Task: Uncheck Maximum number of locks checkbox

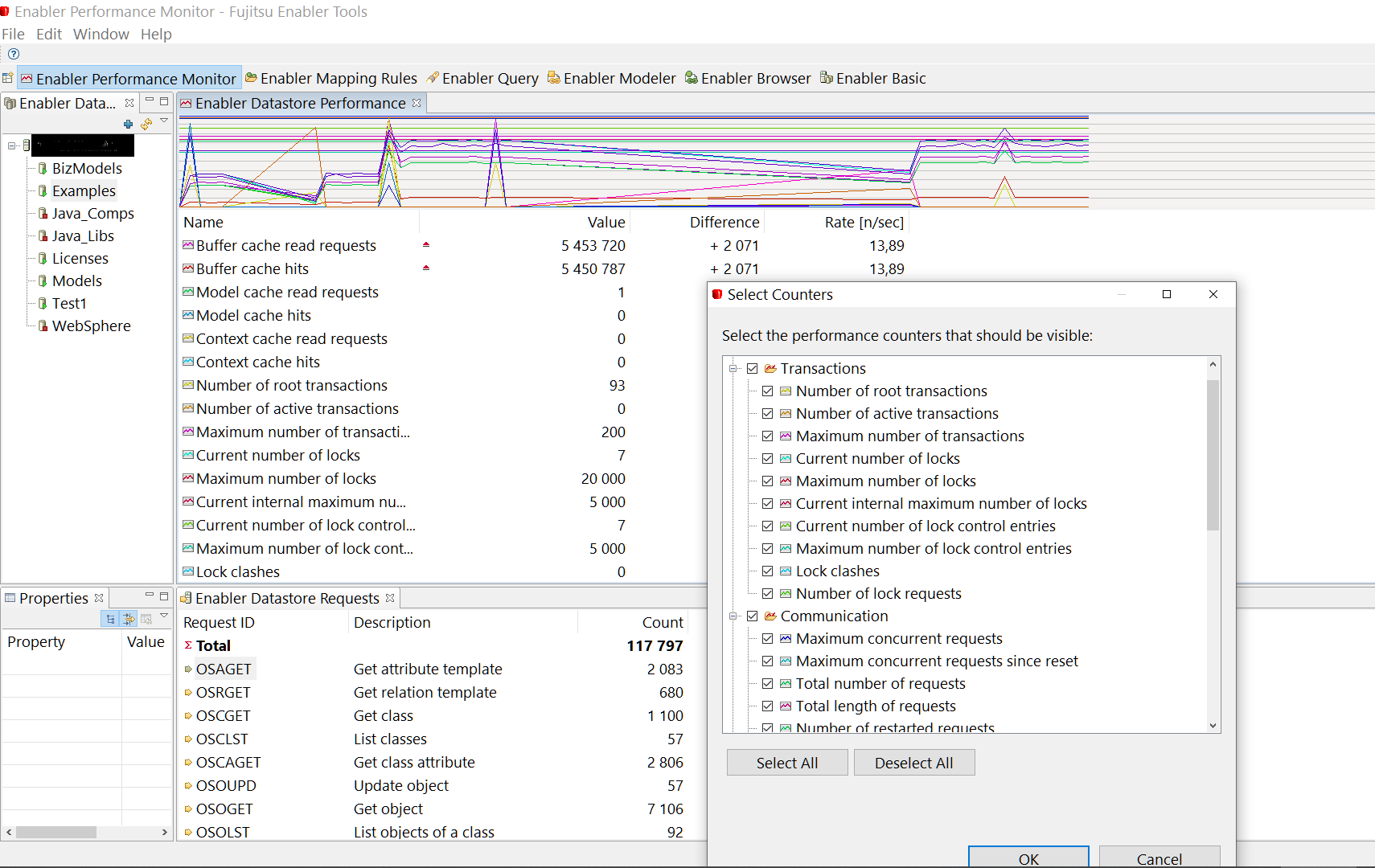Action: 768,481
